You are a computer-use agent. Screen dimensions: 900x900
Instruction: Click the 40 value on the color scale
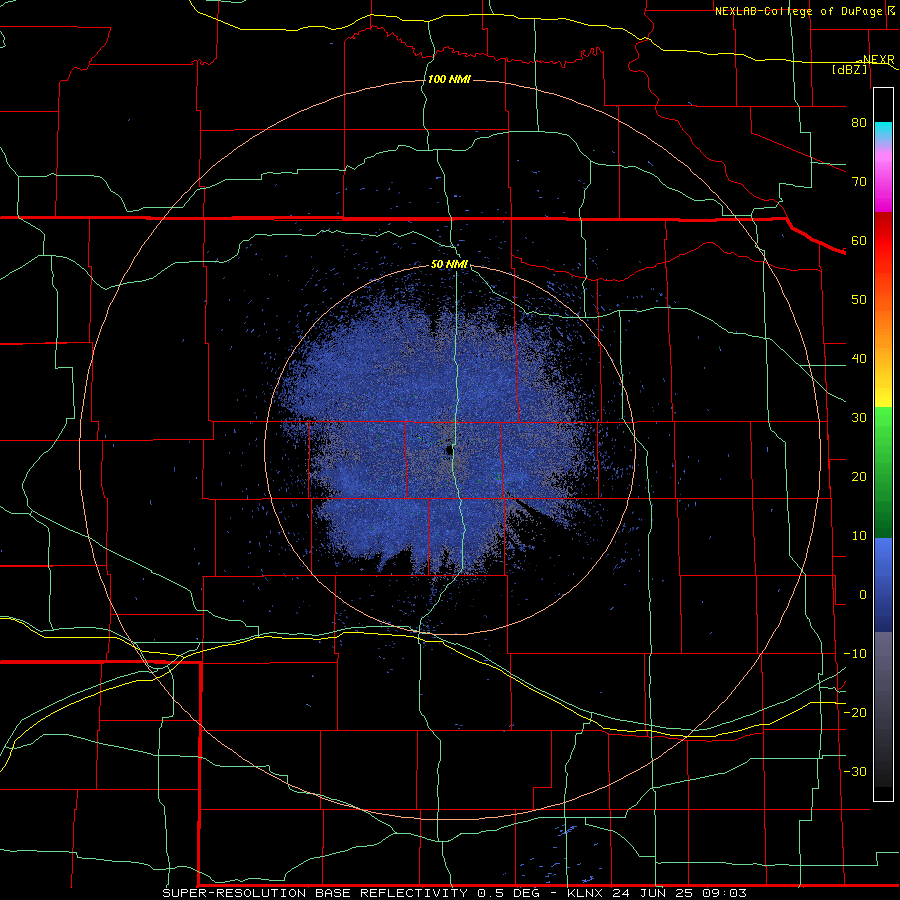pyautogui.click(x=859, y=359)
